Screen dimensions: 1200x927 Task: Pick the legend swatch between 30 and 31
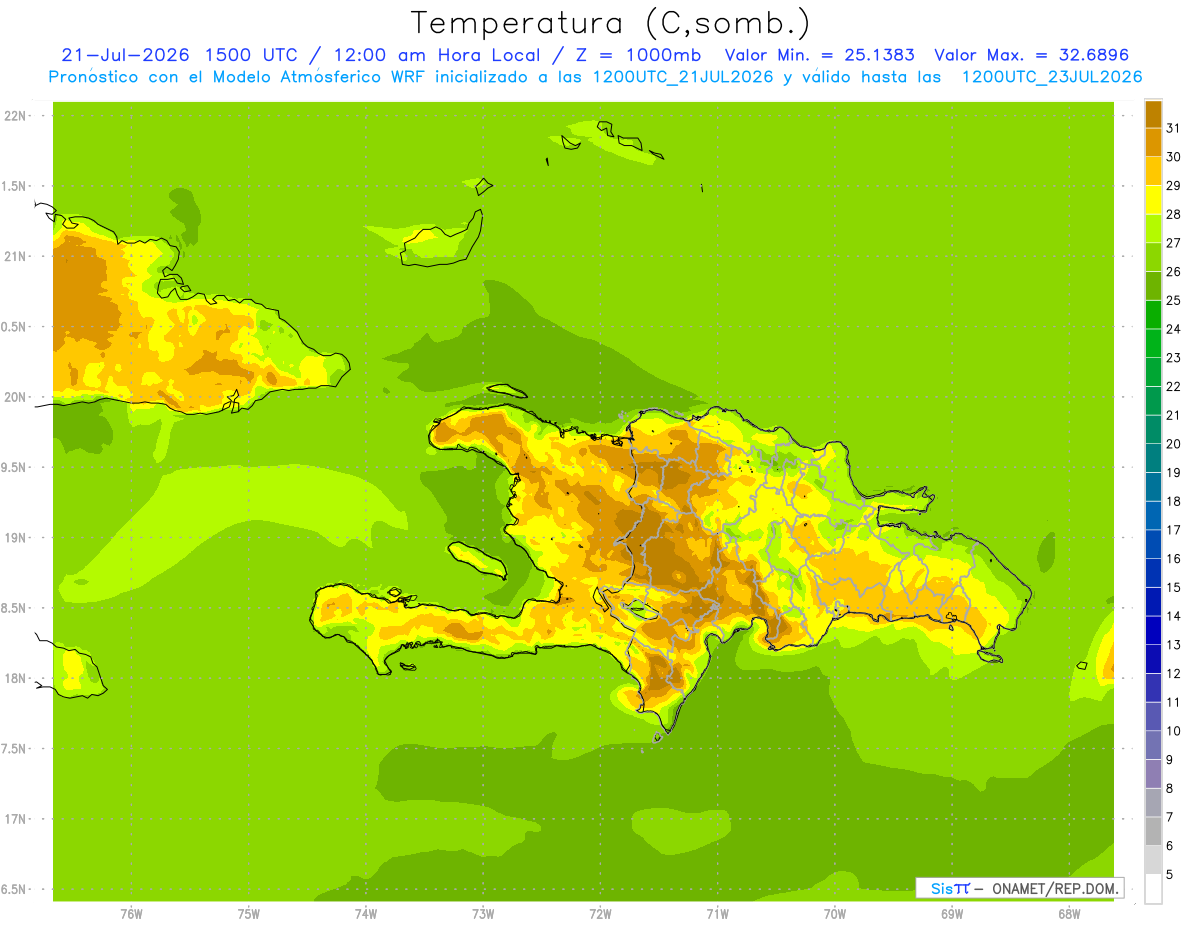click(x=1153, y=141)
